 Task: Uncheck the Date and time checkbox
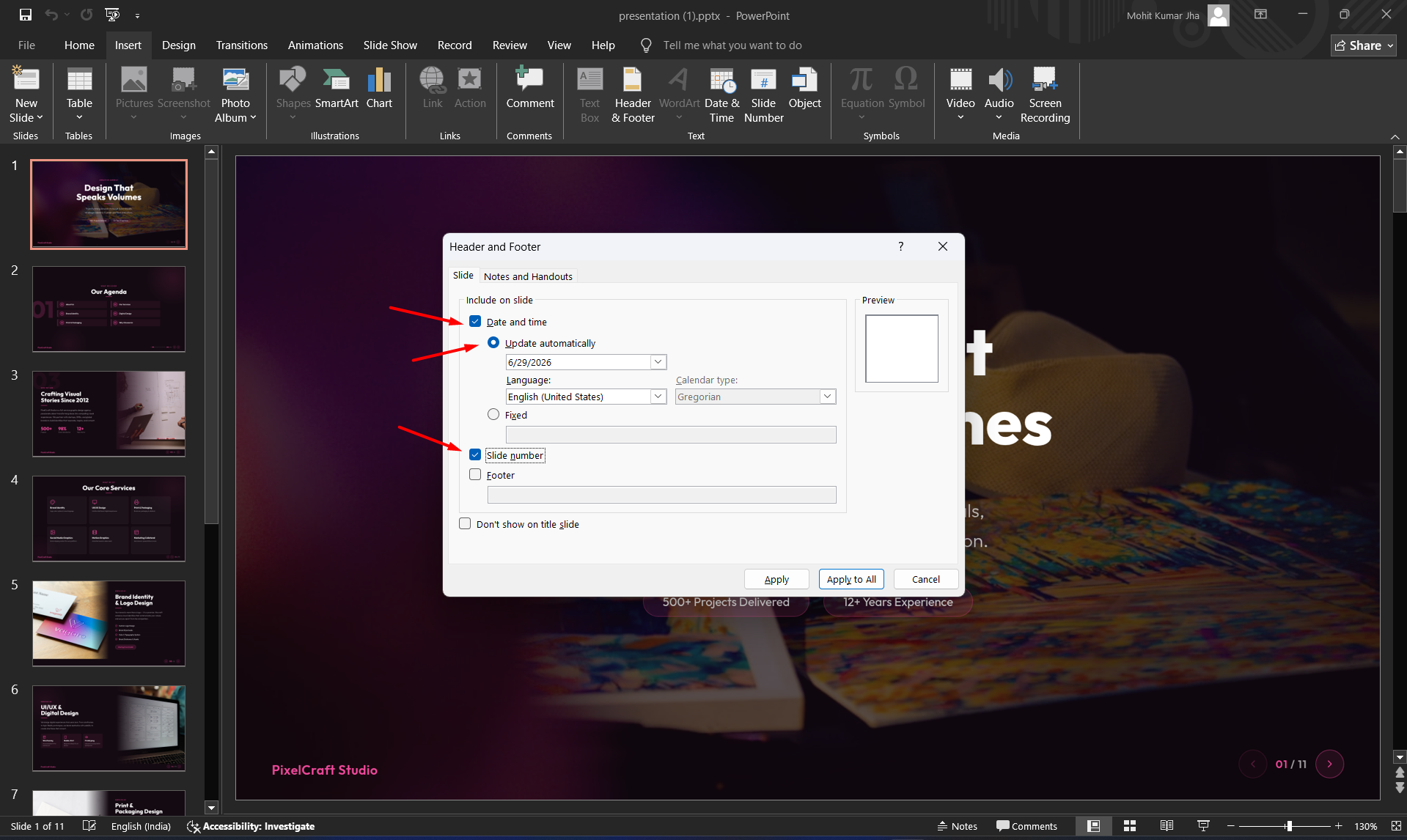(x=475, y=322)
